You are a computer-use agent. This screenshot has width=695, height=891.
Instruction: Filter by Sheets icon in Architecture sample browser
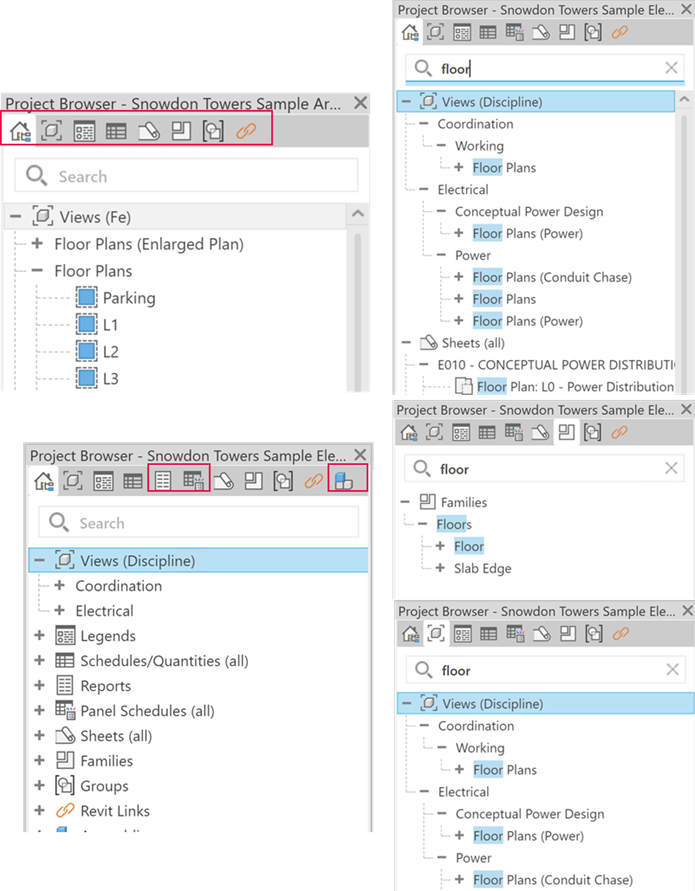[x=149, y=131]
